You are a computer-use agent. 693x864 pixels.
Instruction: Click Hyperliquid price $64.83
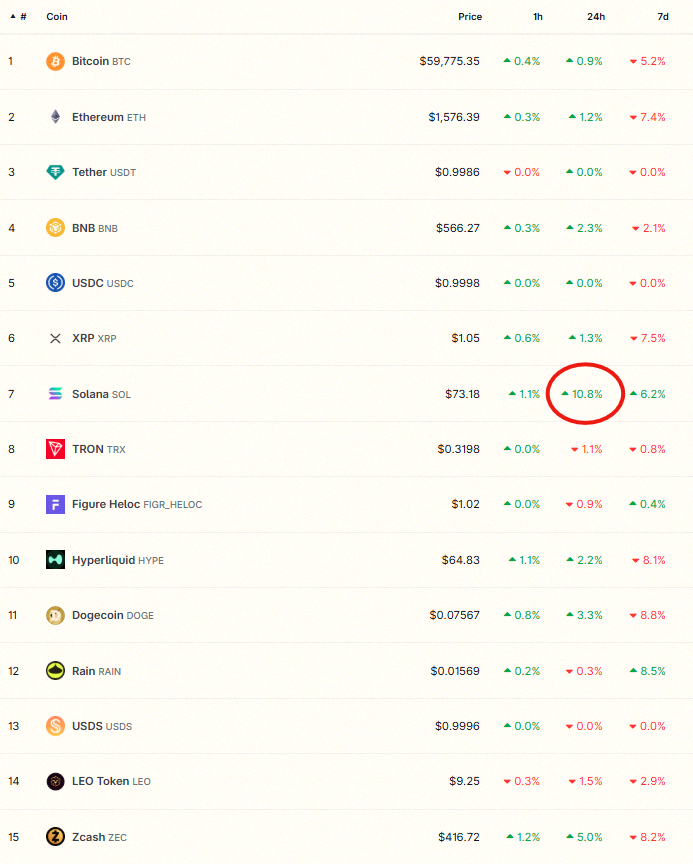click(461, 560)
